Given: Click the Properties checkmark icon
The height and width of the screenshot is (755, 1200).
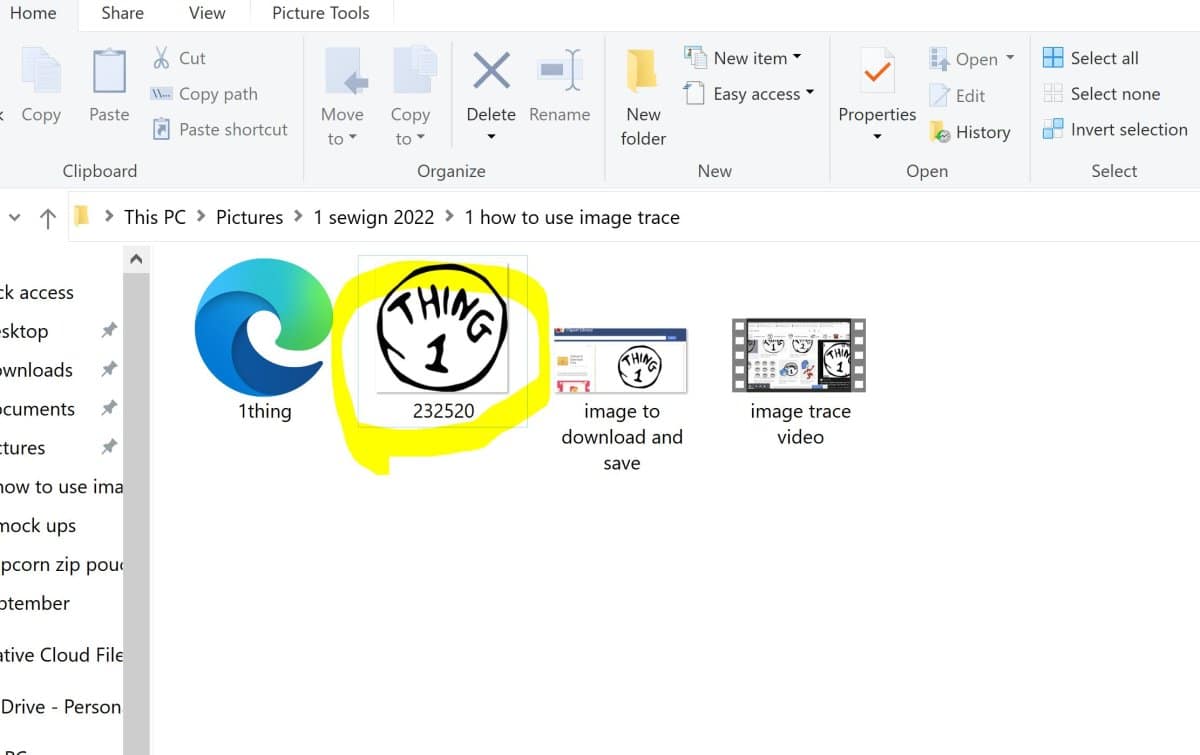Looking at the screenshot, I should [x=877, y=72].
